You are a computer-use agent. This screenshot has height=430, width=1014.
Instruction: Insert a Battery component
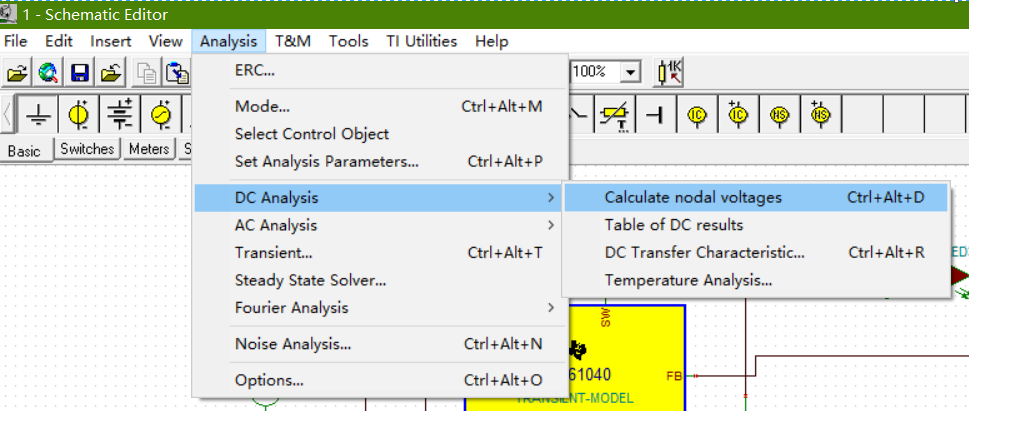point(120,116)
